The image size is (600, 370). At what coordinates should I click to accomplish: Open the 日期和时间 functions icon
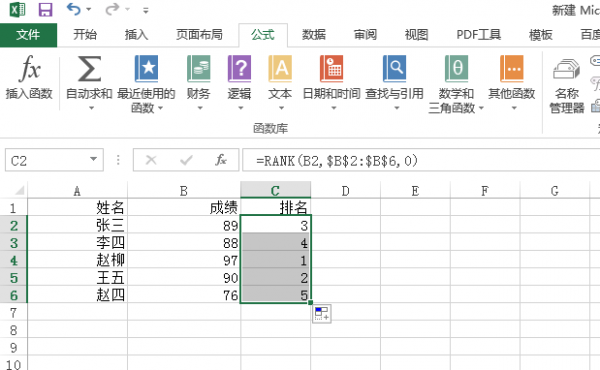coord(331,68)
